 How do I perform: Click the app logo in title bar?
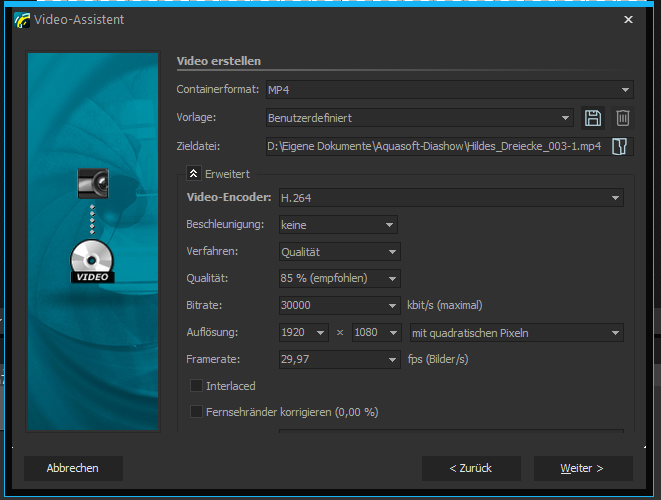click(20, 19)
